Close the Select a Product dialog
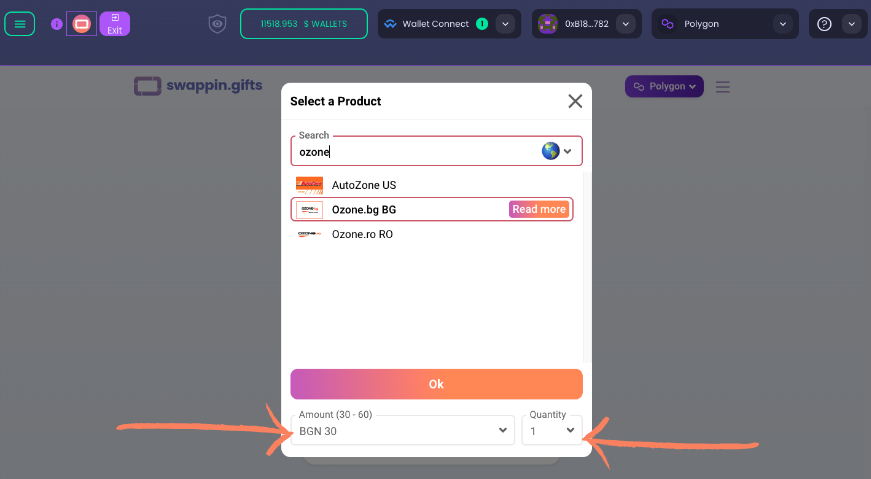This screenshot has height=479, width=871. 575,101
